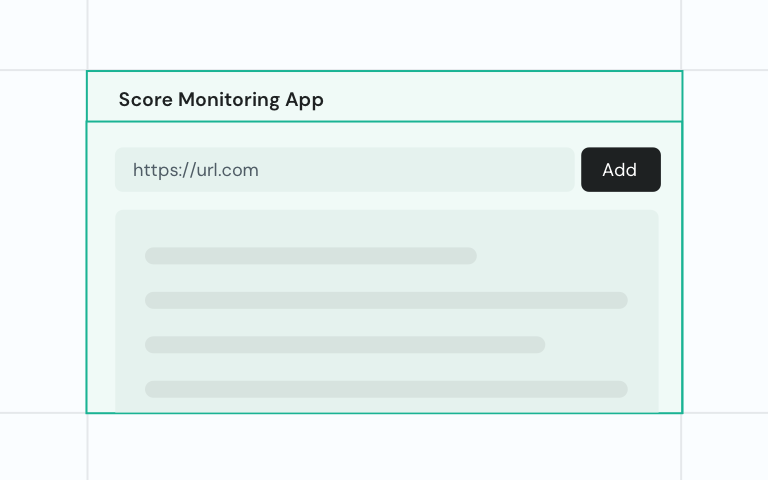The height and width of the screenshot is (480, 768).
Task: Click the results card above first placeholder line
Action: click(x=386, y=228)
